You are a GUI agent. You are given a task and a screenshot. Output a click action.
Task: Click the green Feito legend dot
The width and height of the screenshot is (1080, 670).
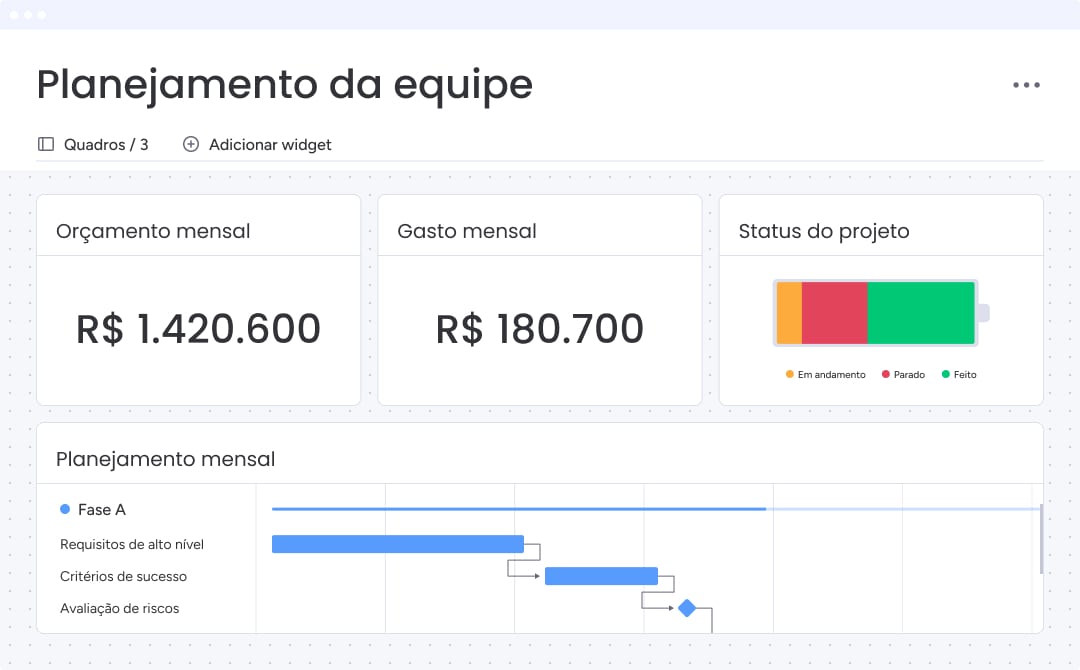coord(944,373)
